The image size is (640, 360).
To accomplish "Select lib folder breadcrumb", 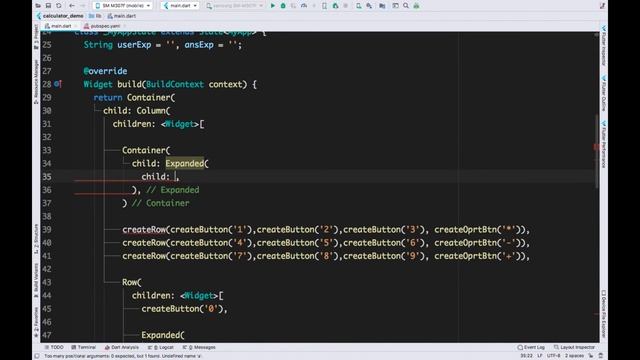I will pyautogui.click(x=96, y=16).
